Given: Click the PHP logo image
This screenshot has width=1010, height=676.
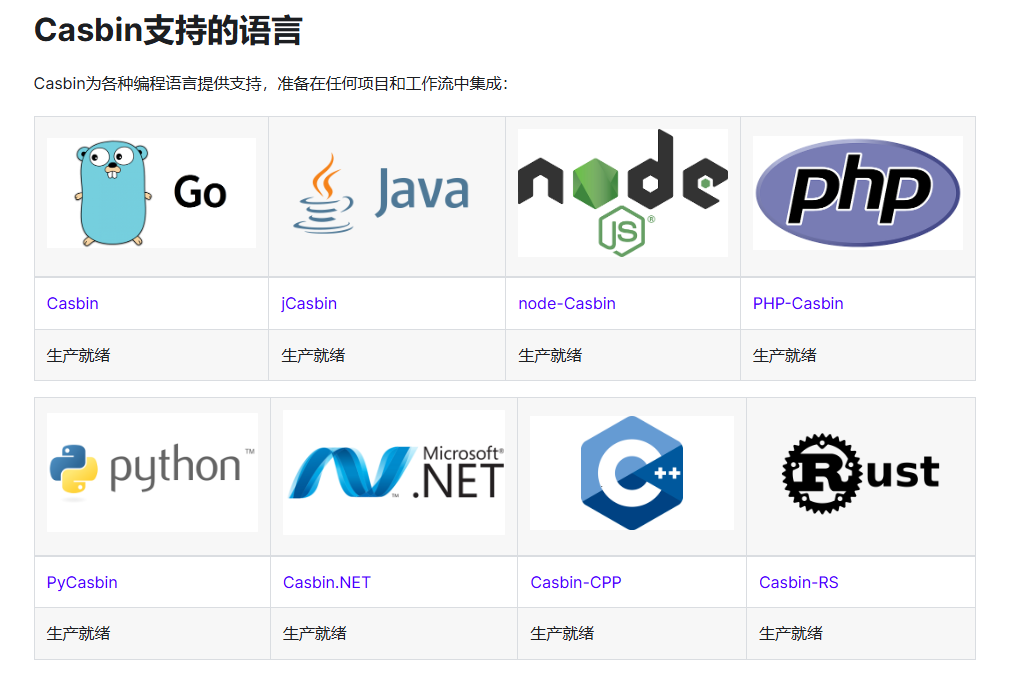Looking at the screenshot, I should [x=857, y=191].
